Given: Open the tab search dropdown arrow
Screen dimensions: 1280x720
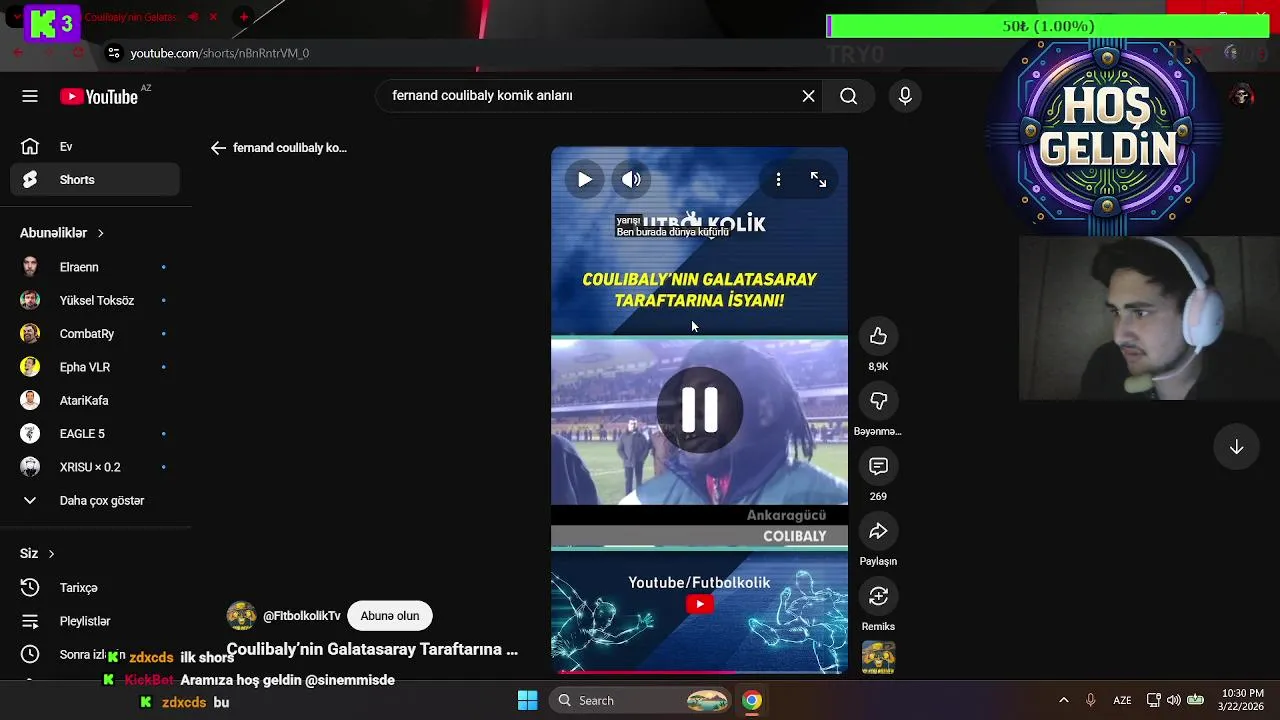Looking at the screenshot, I should 17,17.
